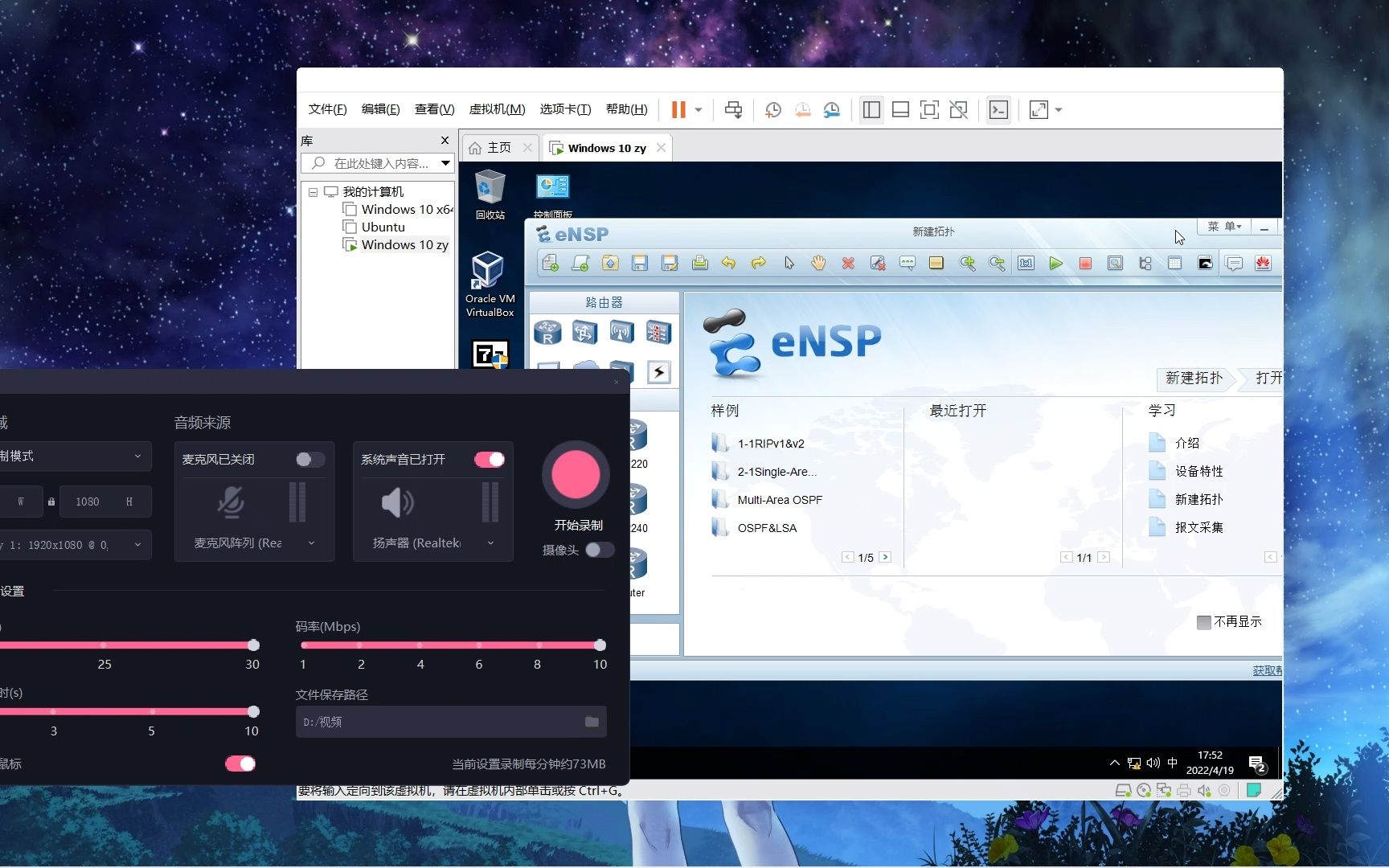Click the packet capture magnifier icon
This screenshot has width=1389, height=868.
point(1115,263)
